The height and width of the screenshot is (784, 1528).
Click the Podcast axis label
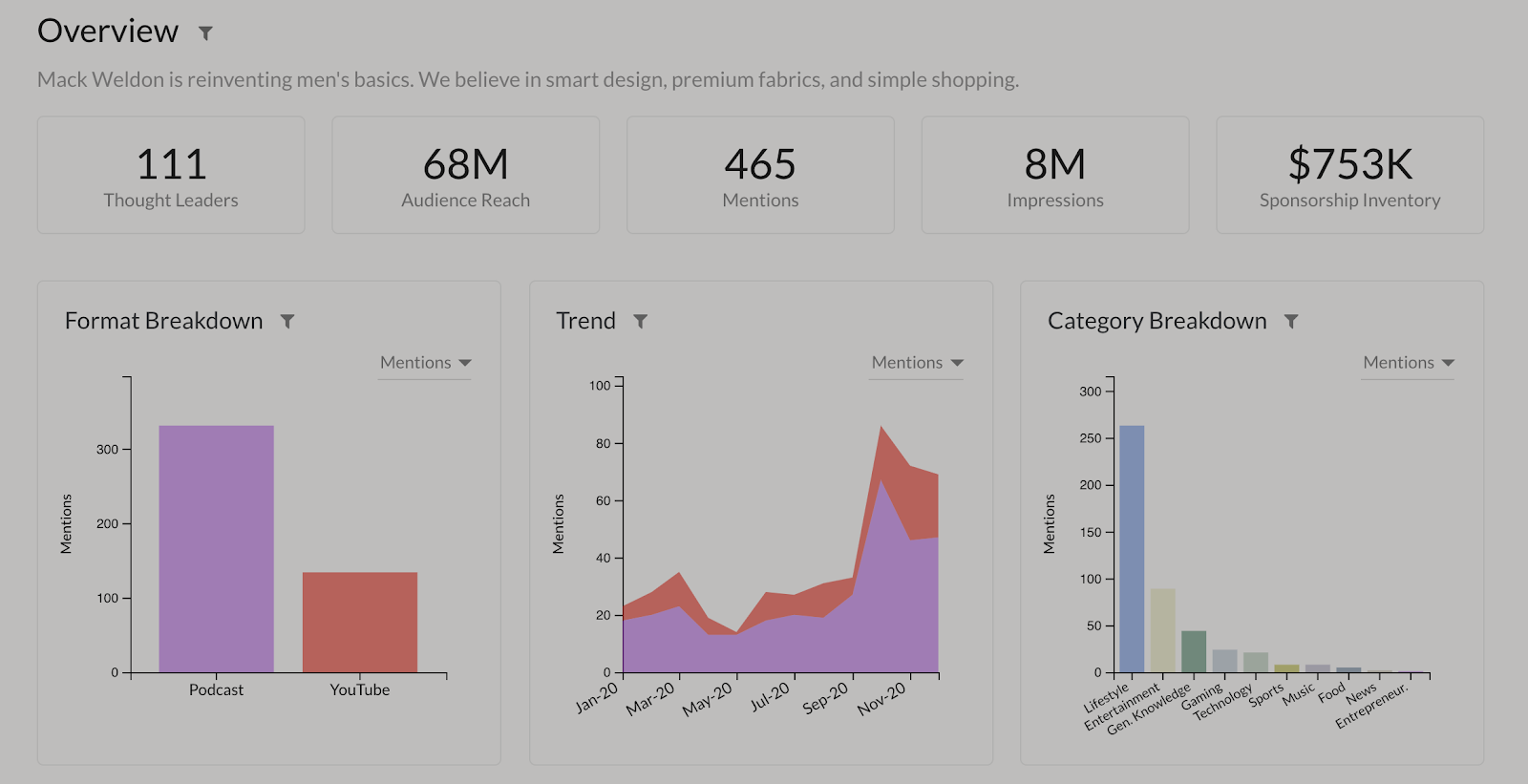pos(216,689)
